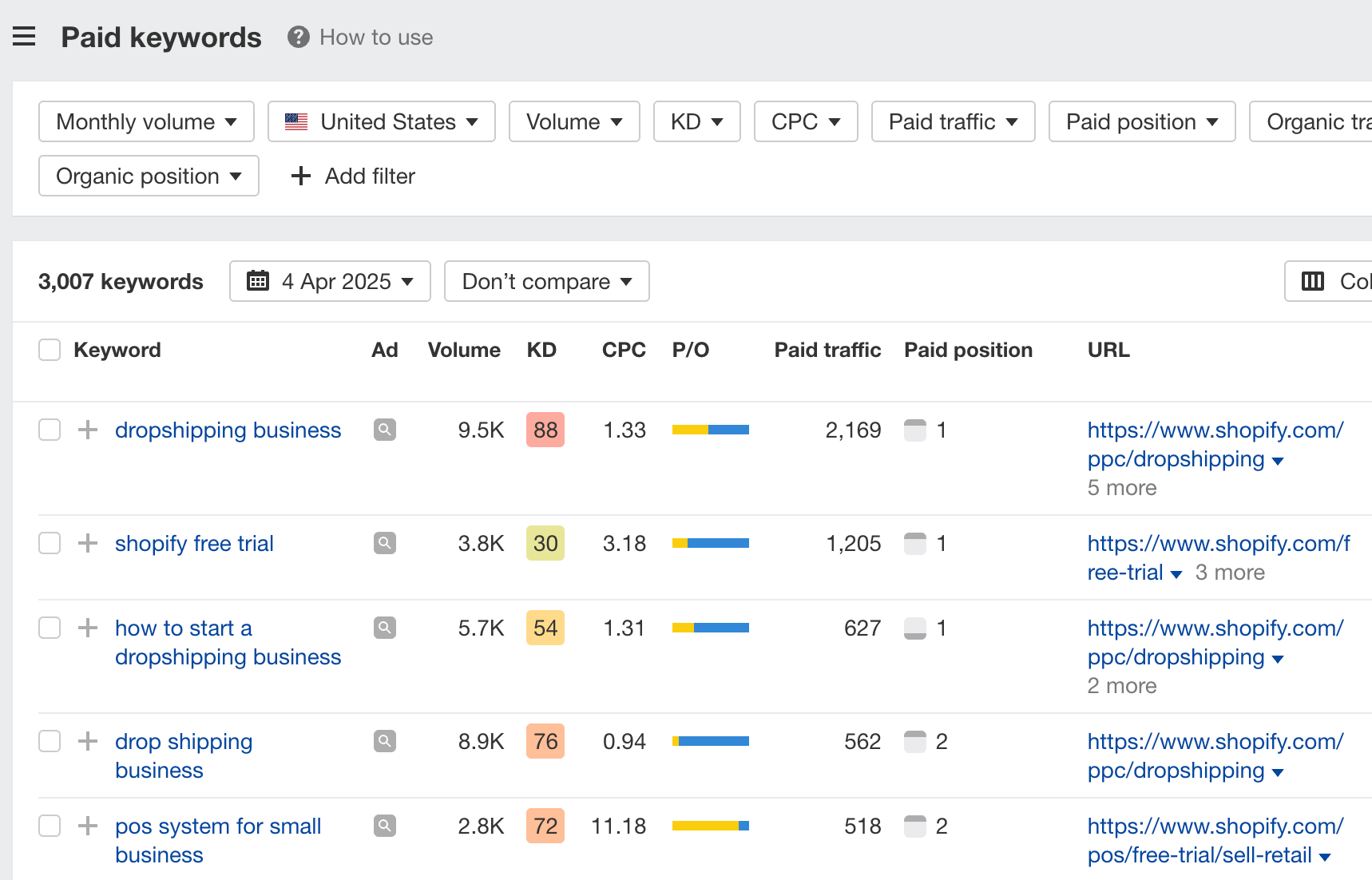Add "drop shipping business" via plus icon
This screenshot has width=1372, height=880.
pos(86,741)
